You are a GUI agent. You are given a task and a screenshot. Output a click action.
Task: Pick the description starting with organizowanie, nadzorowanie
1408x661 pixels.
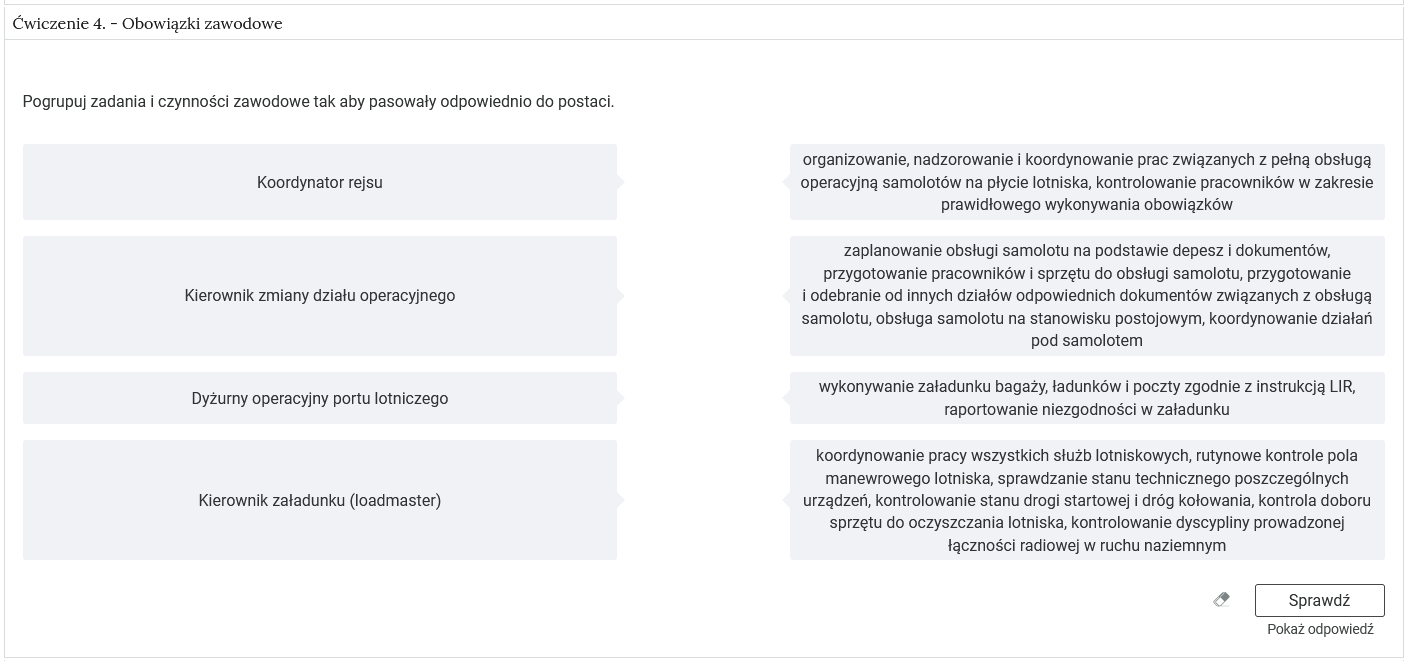point(1087,182)
